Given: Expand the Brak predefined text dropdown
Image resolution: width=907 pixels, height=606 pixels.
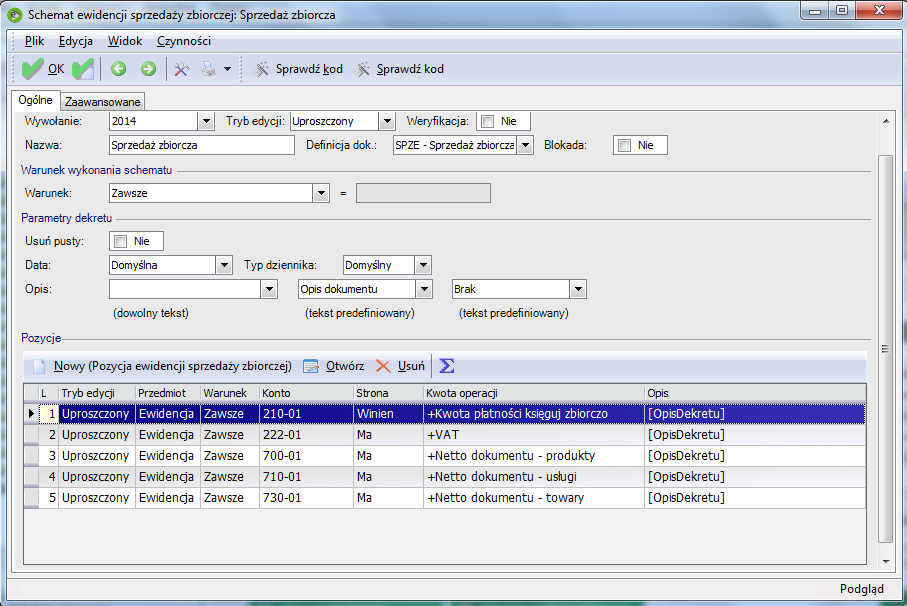Looking at the screenshot, I should pos(578,289).
